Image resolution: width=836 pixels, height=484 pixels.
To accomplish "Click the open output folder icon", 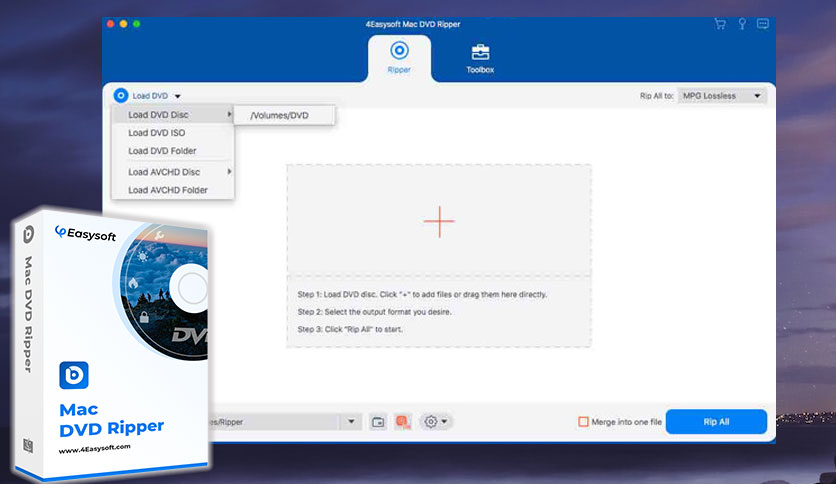I will click(x=378, y=422).
